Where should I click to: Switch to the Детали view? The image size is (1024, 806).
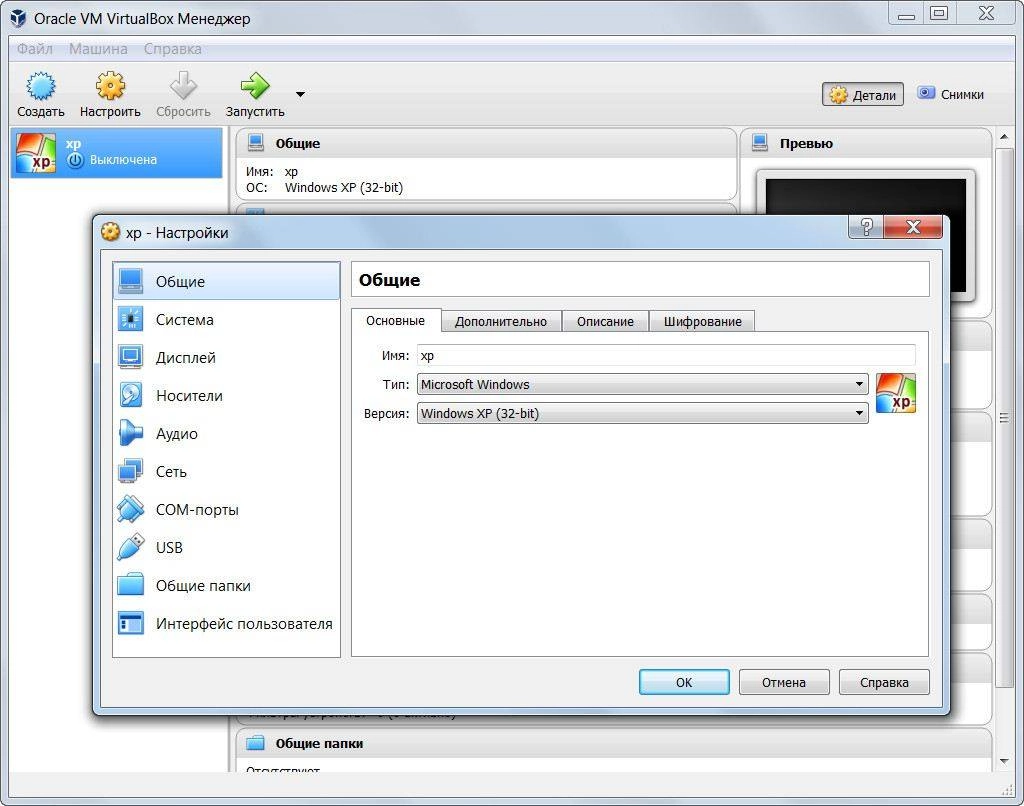pyautogui.click(x=863, y=95)
